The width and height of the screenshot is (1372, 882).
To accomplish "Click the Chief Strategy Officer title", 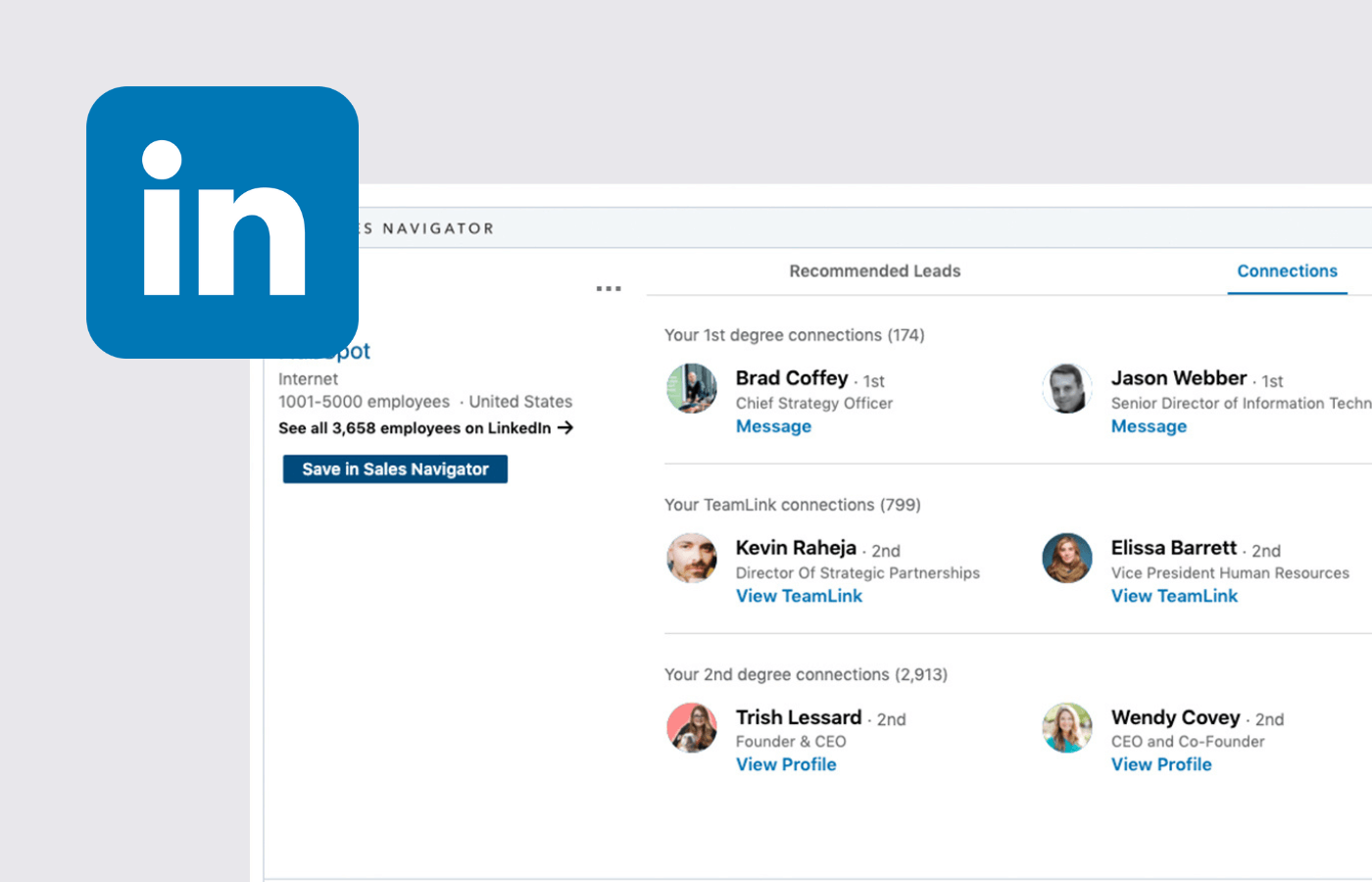I will [814, 403].
